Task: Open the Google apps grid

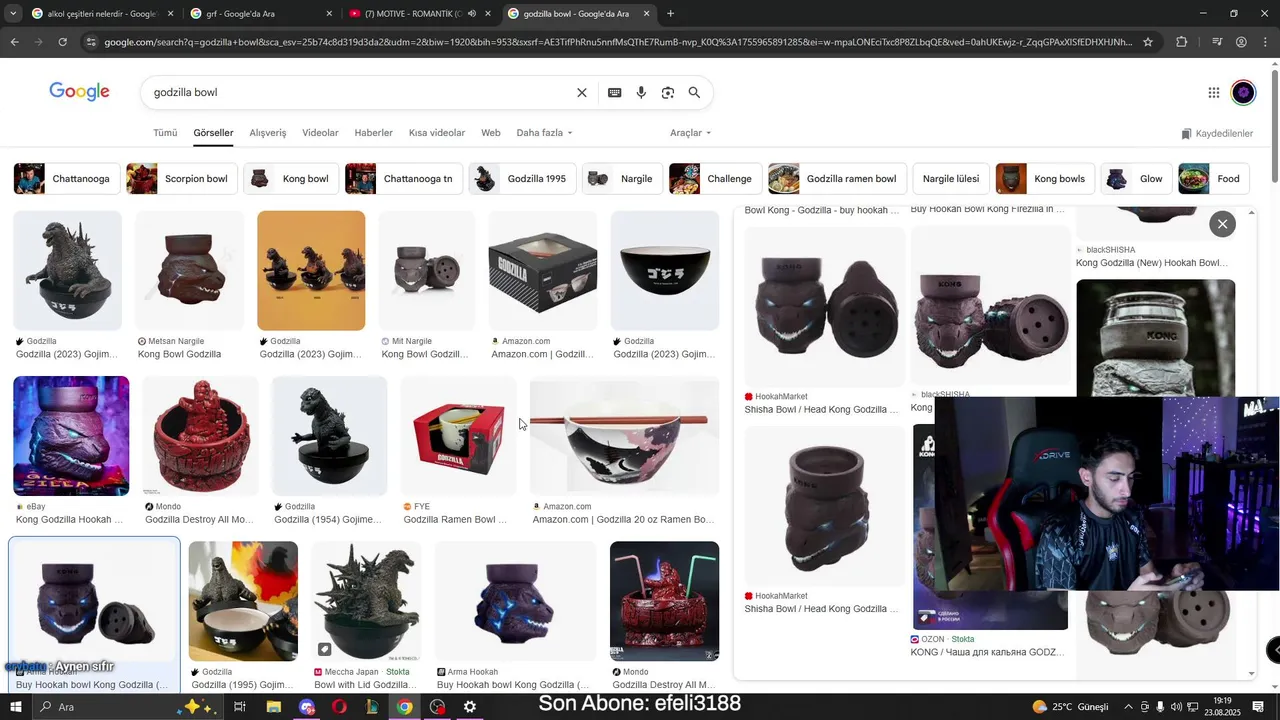Action: [x=1213, y=93]
